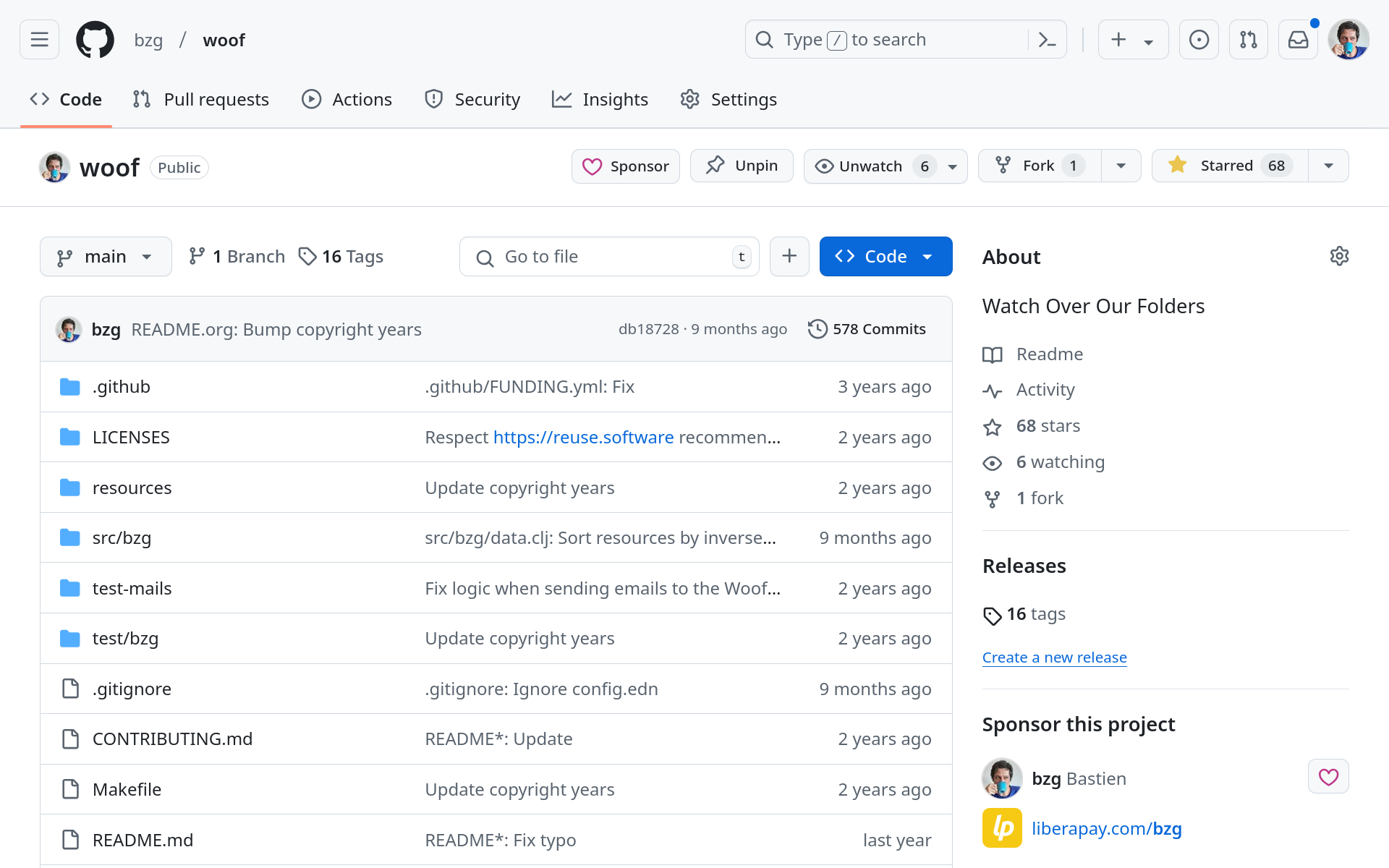Click the Create a new release link

pos(1054,657)
